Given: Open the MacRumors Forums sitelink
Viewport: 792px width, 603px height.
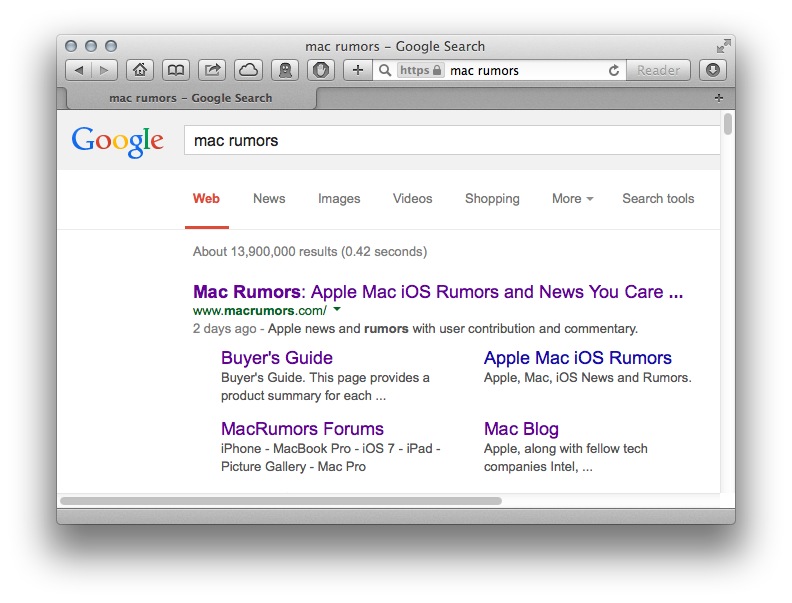Looking at the screenshot, I should pyautogui.click(x=302, y=429).
